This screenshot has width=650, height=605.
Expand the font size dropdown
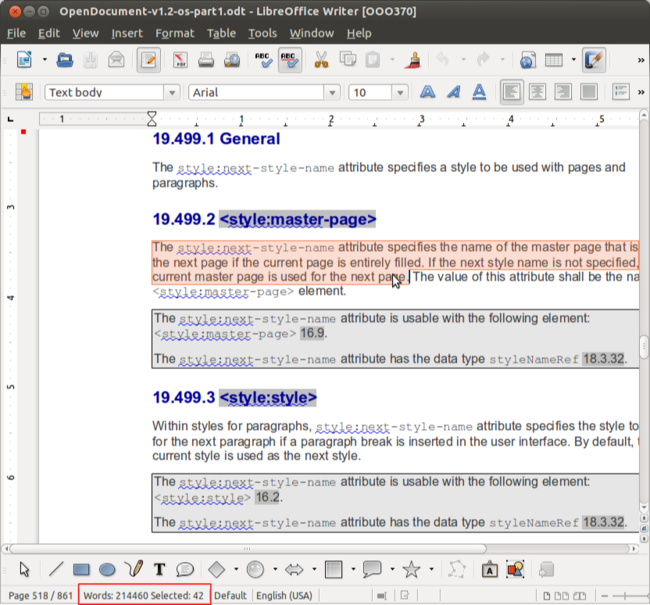pyautogui.click(x=400, y=93)
